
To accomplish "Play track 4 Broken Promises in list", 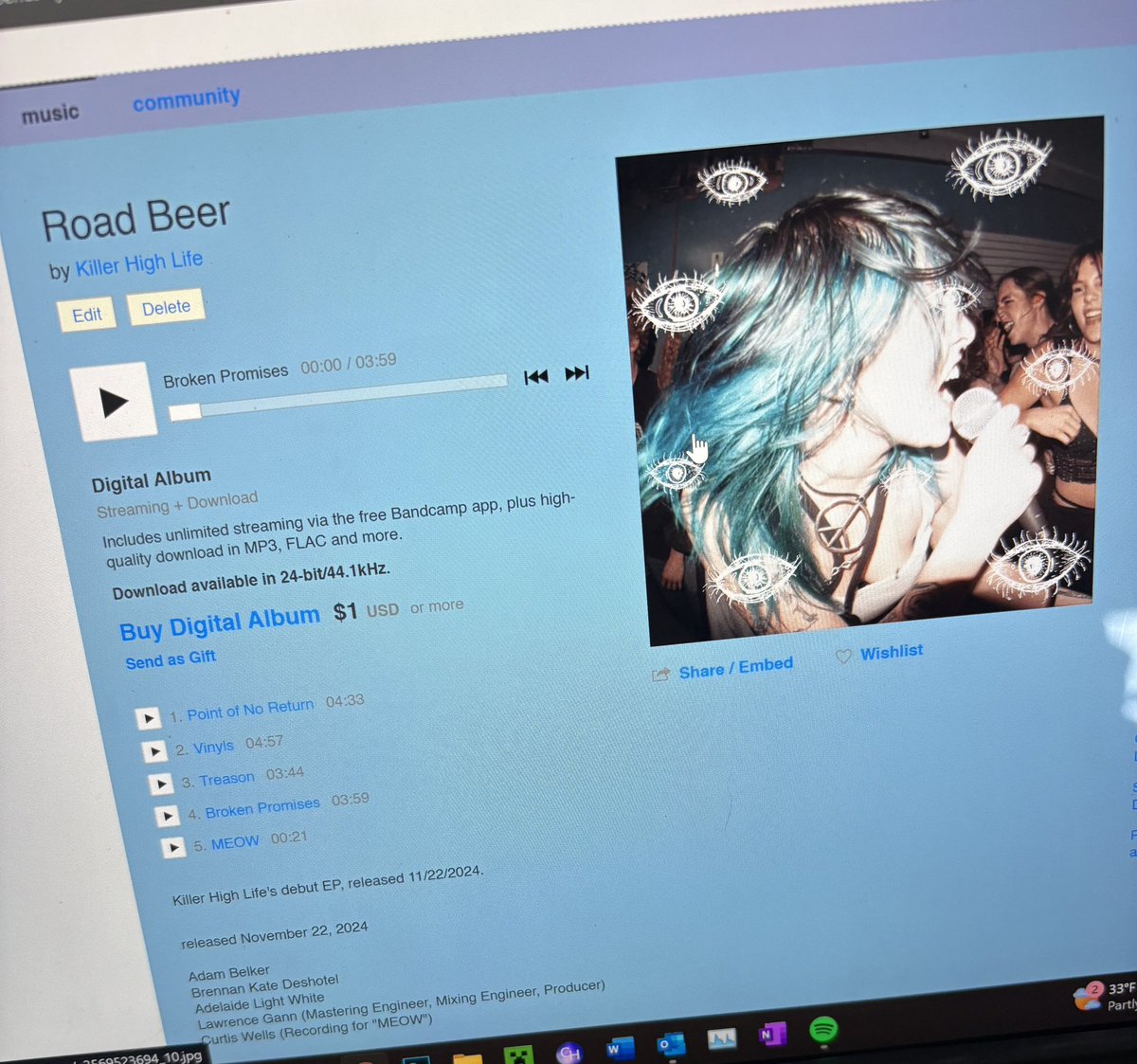I will click(166, 816).
